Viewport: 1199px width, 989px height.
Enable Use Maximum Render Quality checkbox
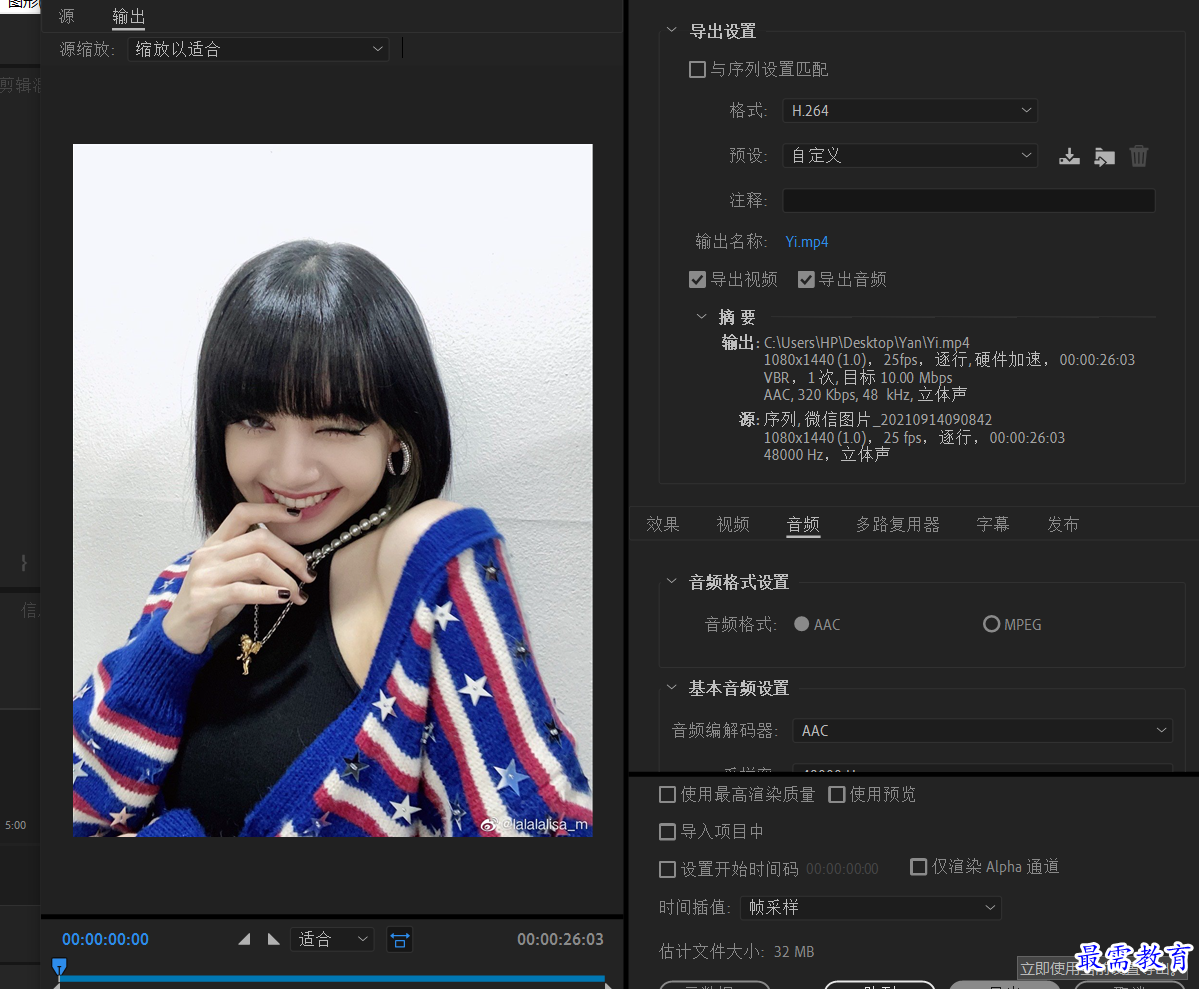tap(668, 795)
